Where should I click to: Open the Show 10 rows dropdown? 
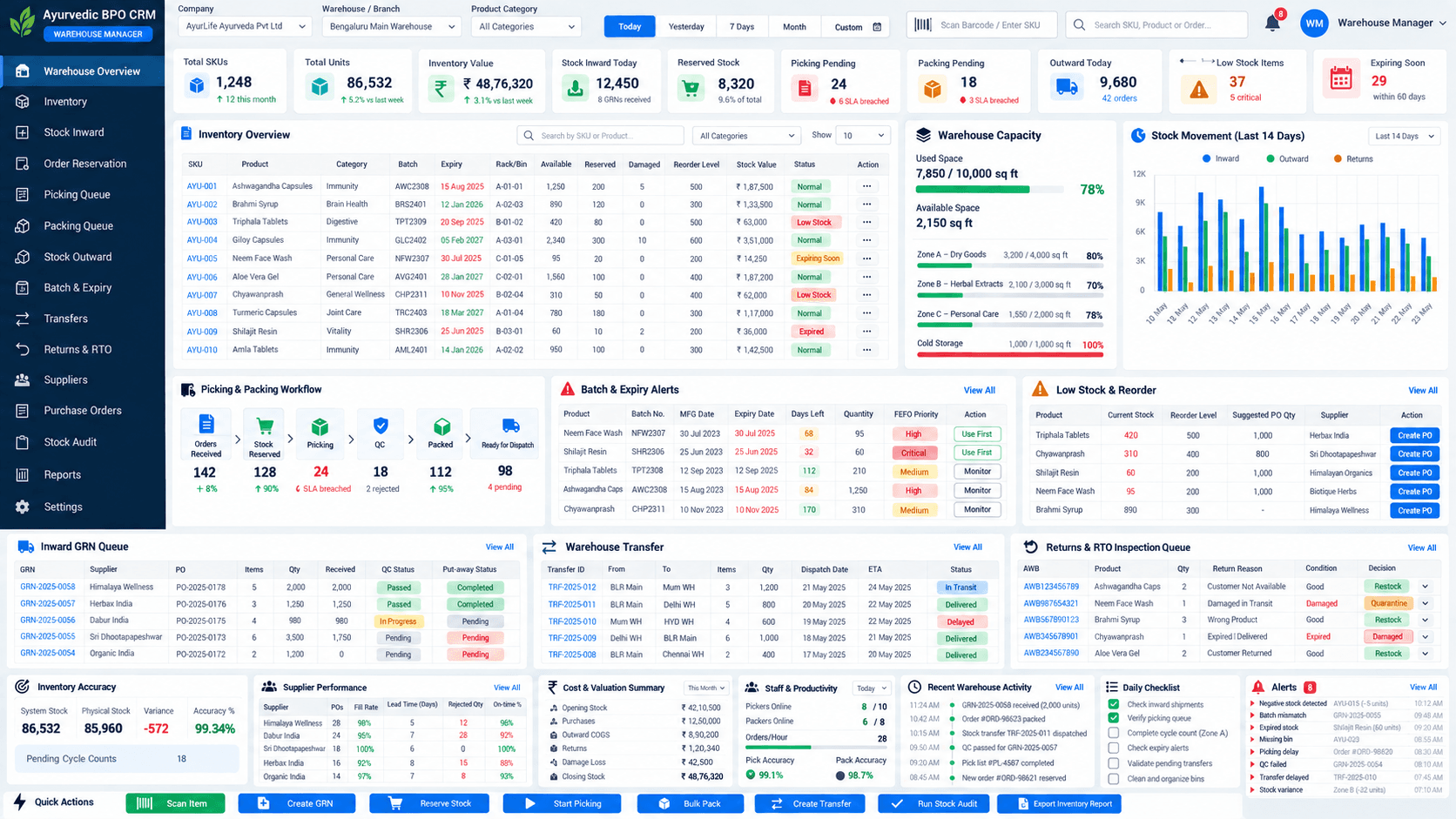coord(863,135)
